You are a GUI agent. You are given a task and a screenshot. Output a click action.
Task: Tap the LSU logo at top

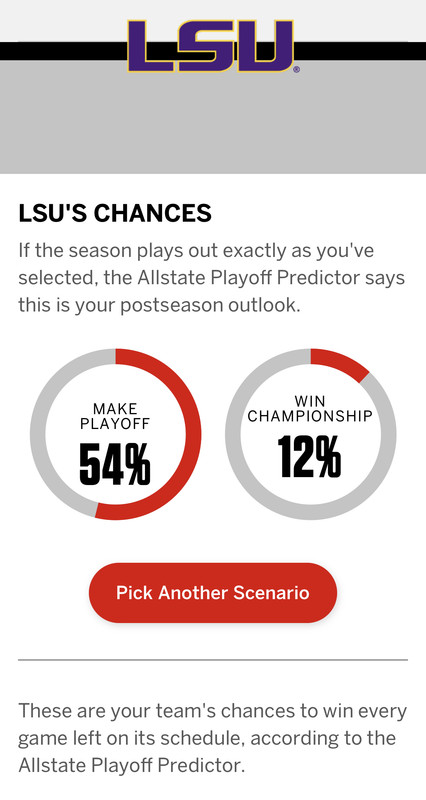(211, 46)
